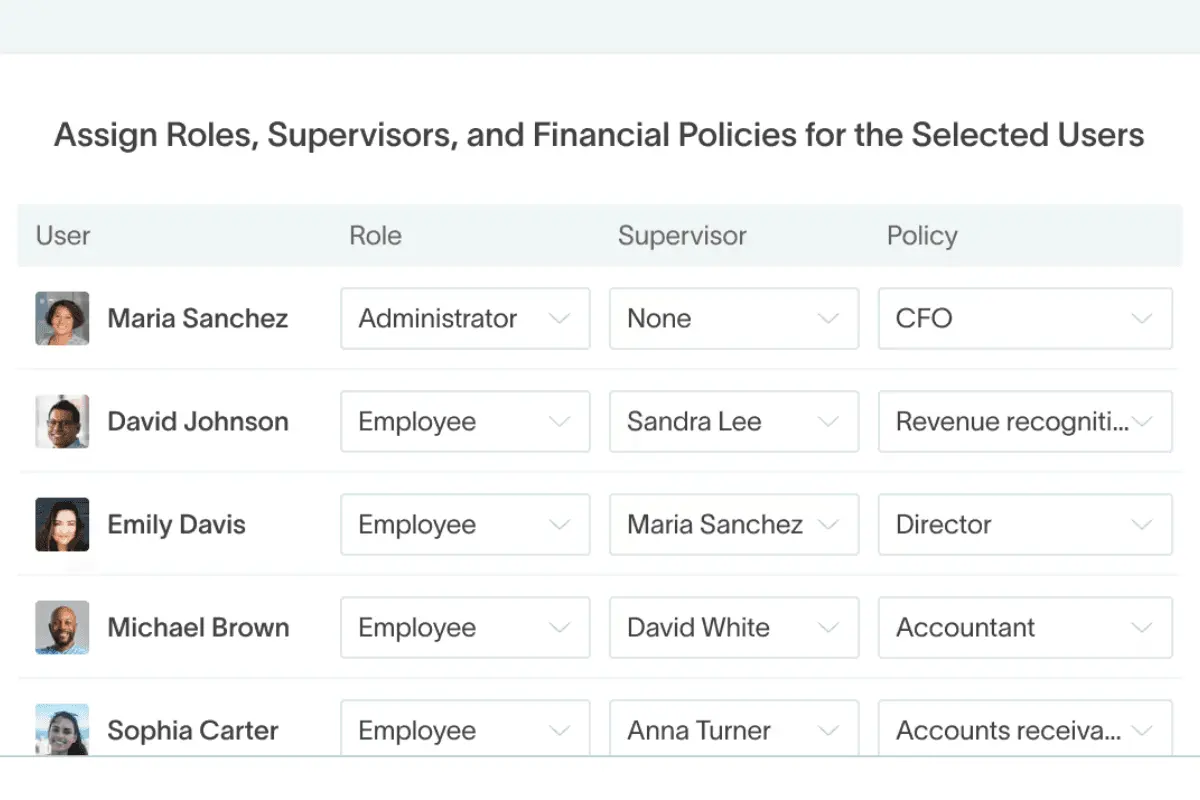Open David Johnson's Employee role dropdown

[x=465, y=421]
